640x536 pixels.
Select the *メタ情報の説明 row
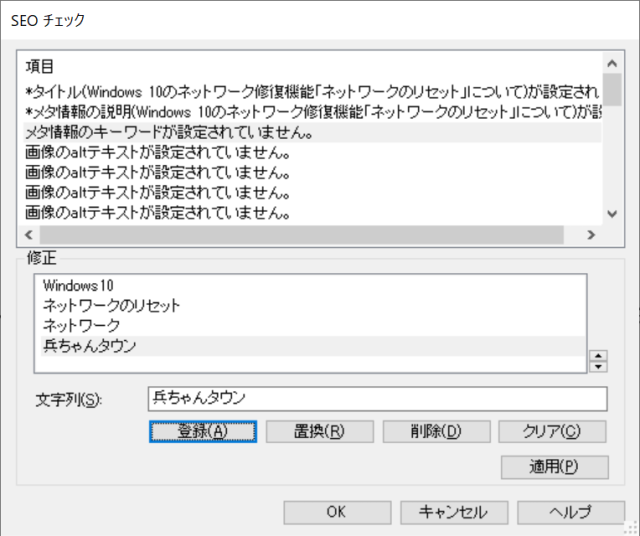pos(312,112)
